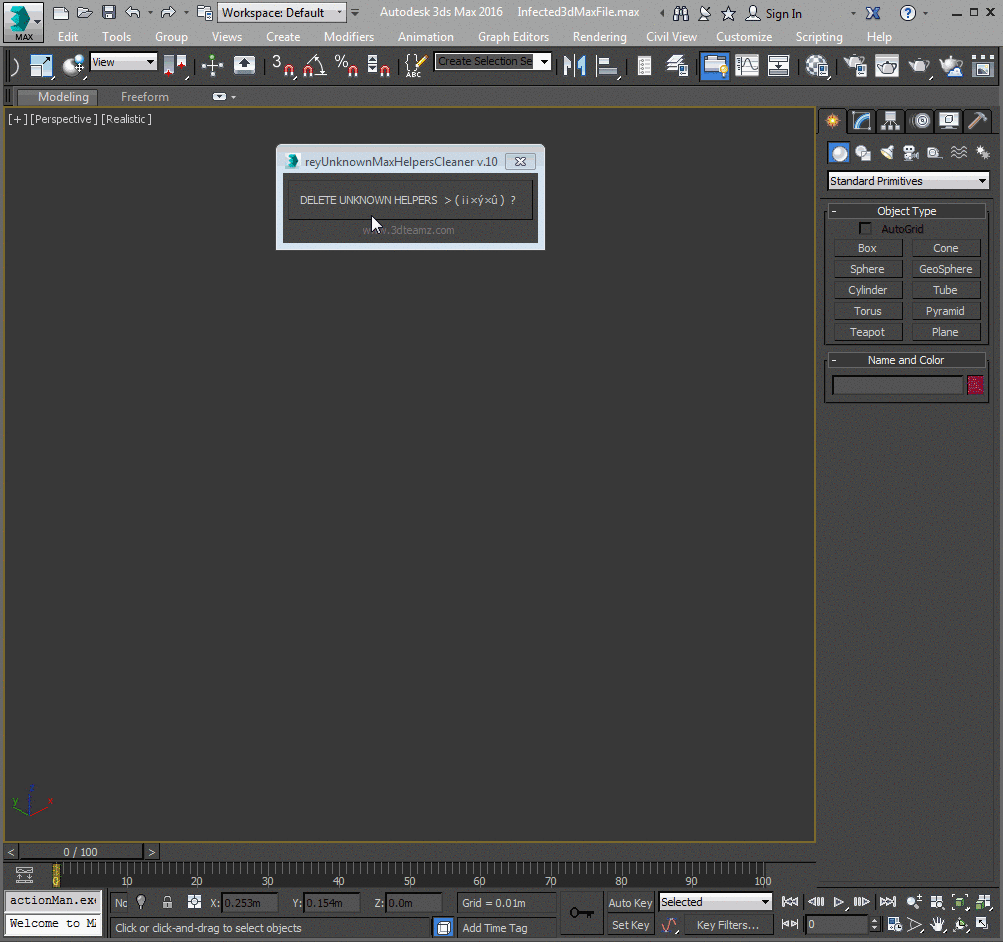Click the Play Animation button
This screenshot has height=942, width=1003.
tap(839, 902)
